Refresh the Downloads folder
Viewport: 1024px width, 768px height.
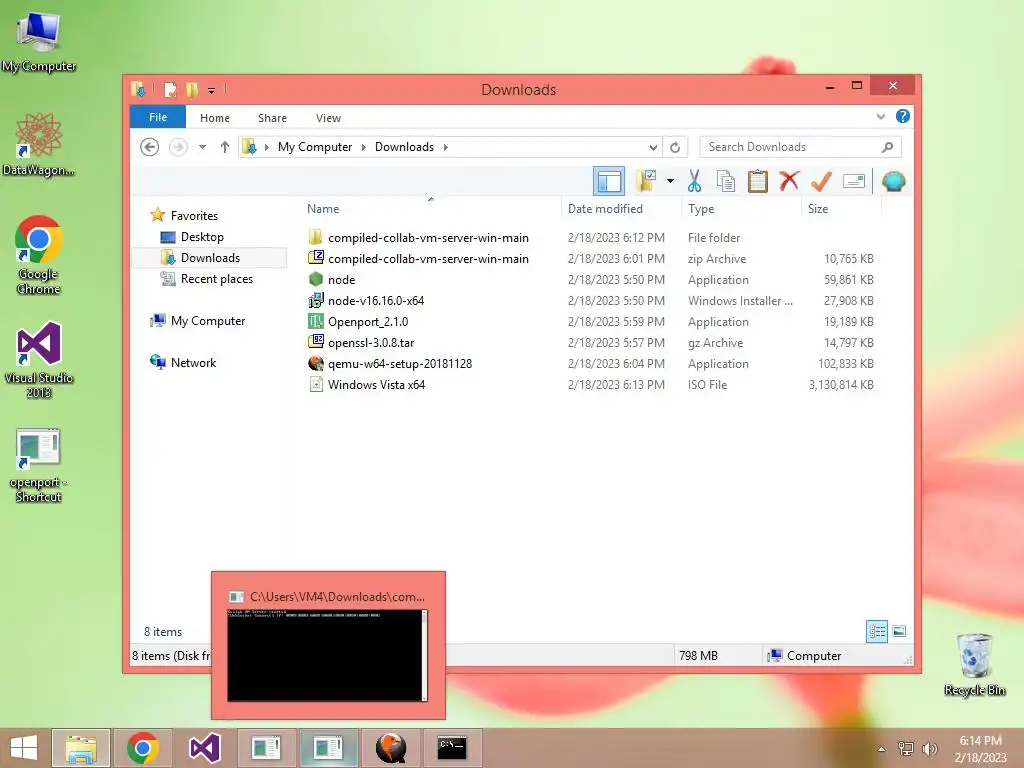click(x=675, y=147)
